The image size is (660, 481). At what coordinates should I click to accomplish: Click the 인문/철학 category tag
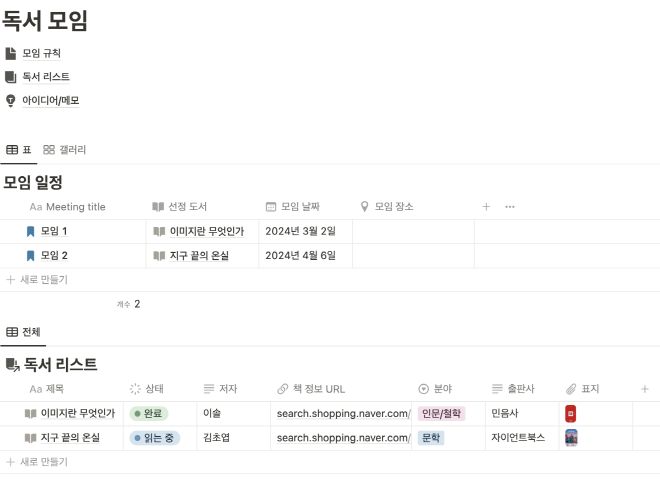click(441, 414)
